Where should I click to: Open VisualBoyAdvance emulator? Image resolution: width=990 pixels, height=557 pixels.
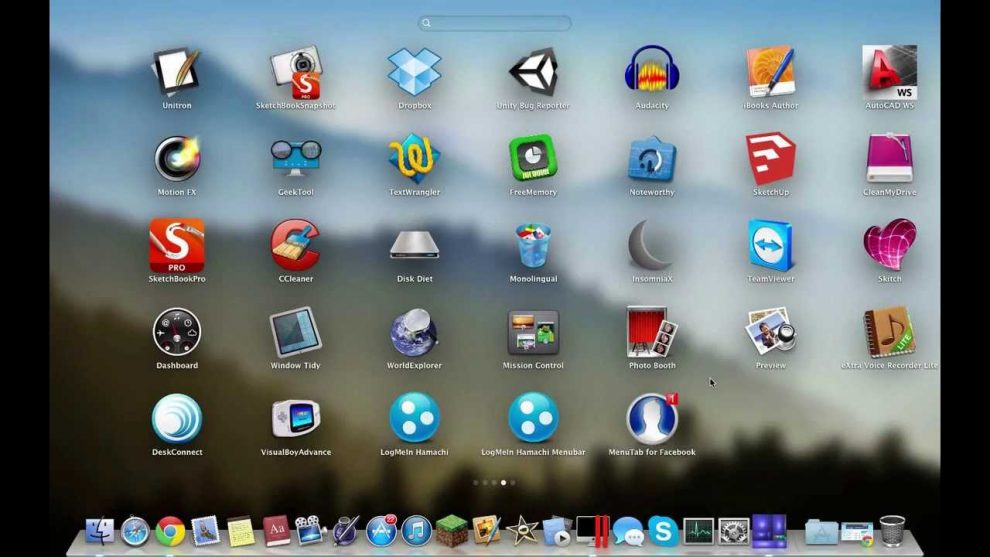(295, 419)
